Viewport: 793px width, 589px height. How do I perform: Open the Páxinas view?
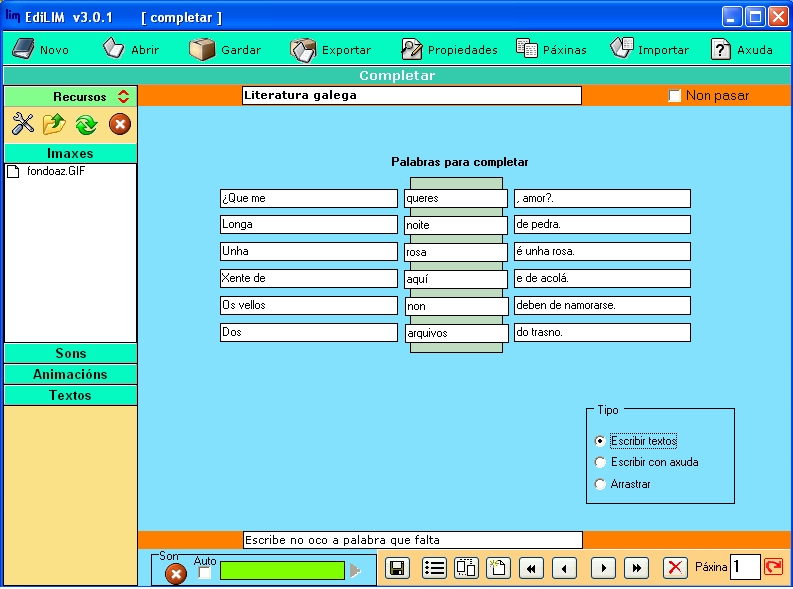551,49
